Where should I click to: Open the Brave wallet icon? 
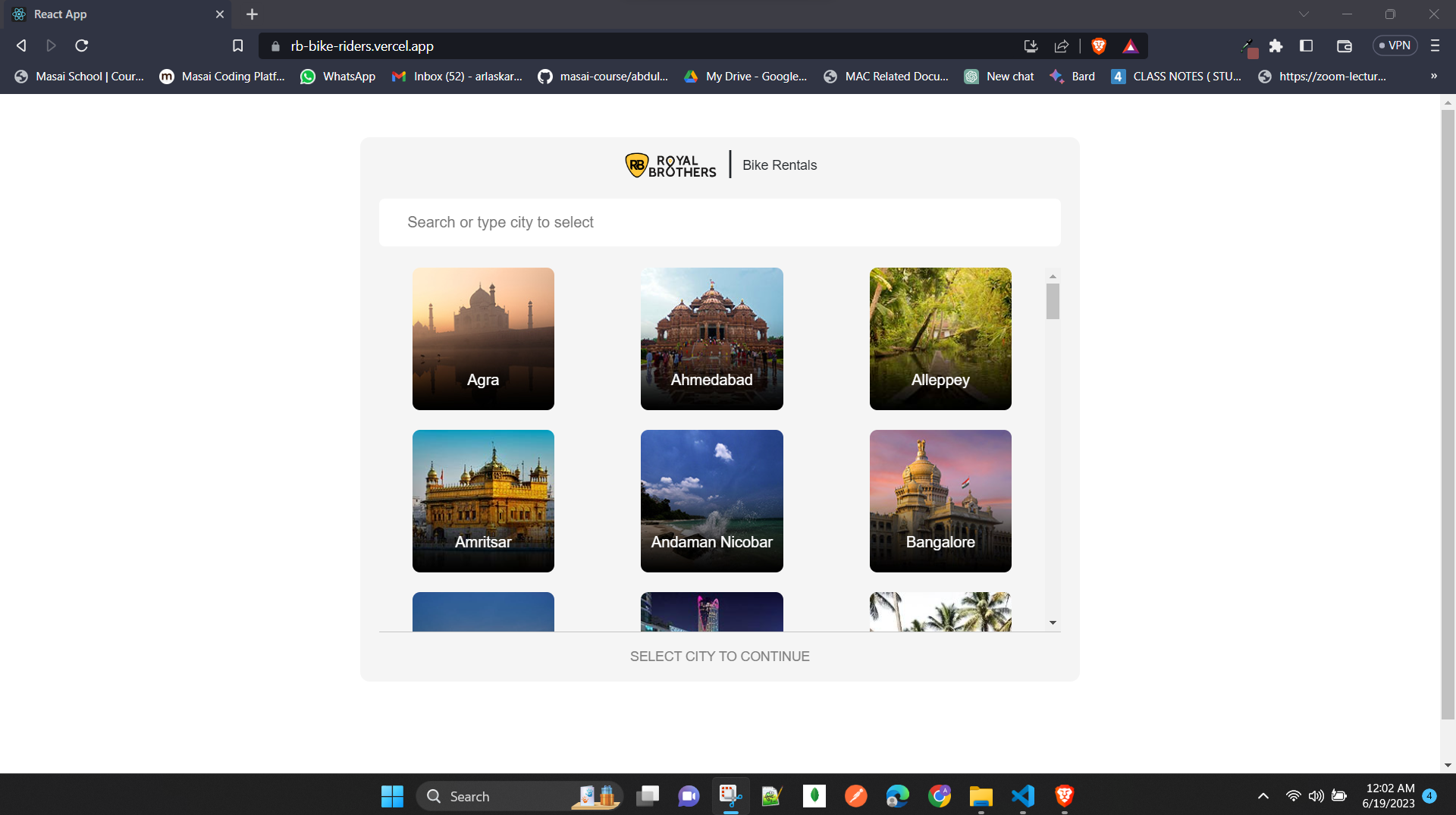1344,46
